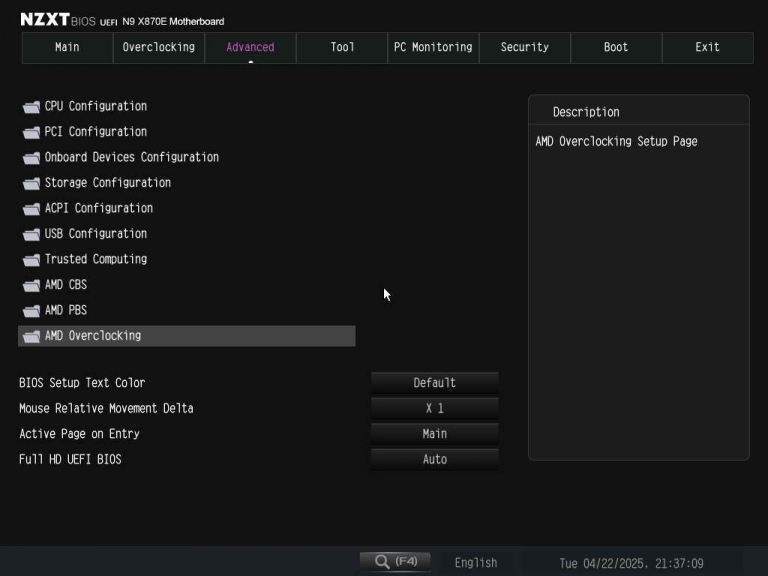
Task: Go to the Tool tab
Action: tap(342, 48)
